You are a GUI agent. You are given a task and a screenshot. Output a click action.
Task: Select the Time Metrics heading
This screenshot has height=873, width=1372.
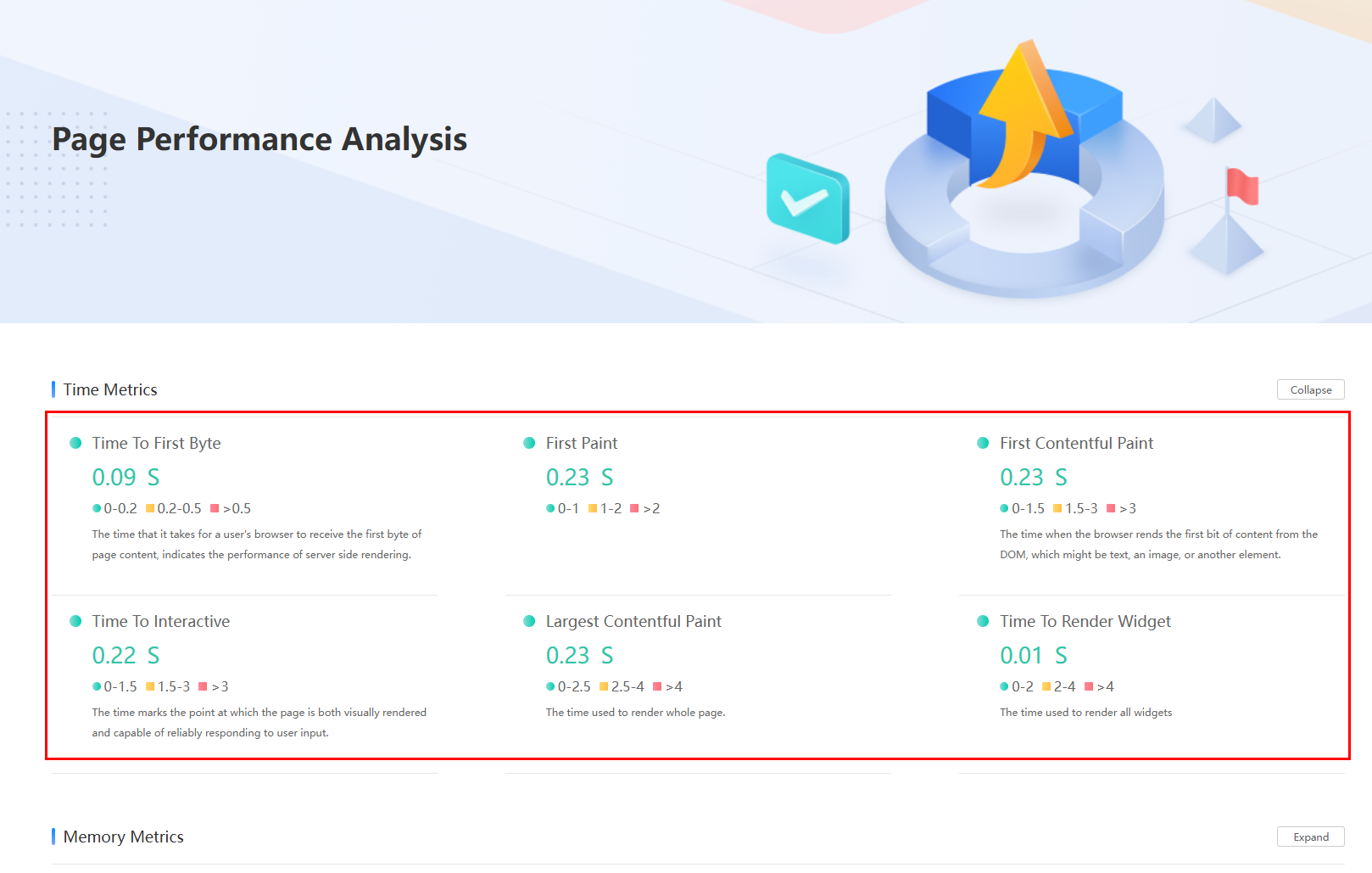[110, 389]
